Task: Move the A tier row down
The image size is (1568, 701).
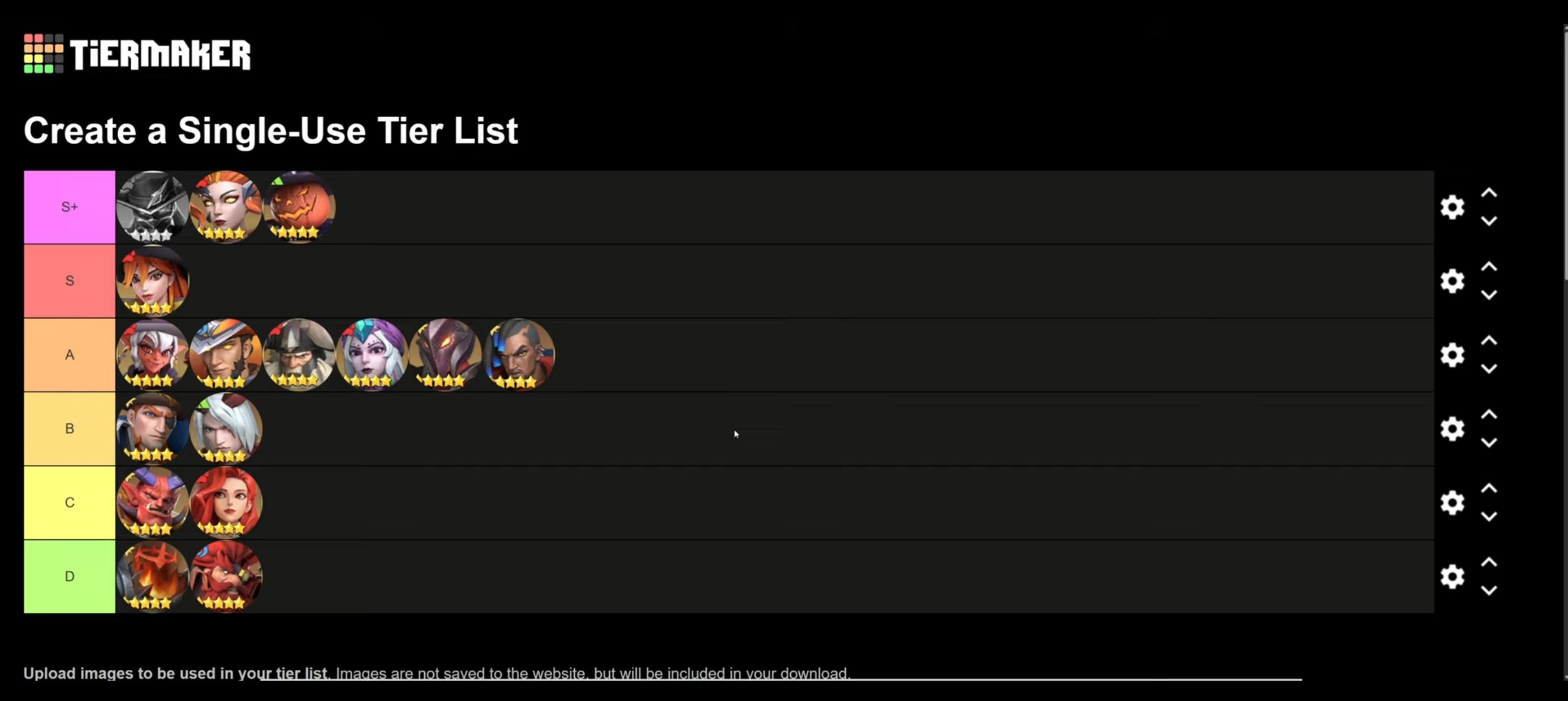Action: [1489, 369]
